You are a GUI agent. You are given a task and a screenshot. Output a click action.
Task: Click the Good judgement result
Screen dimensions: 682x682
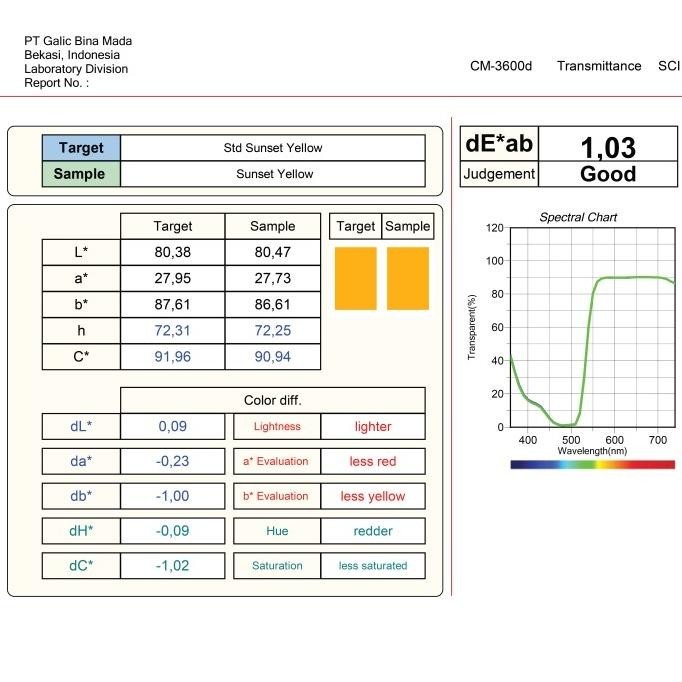coord(608,174)
